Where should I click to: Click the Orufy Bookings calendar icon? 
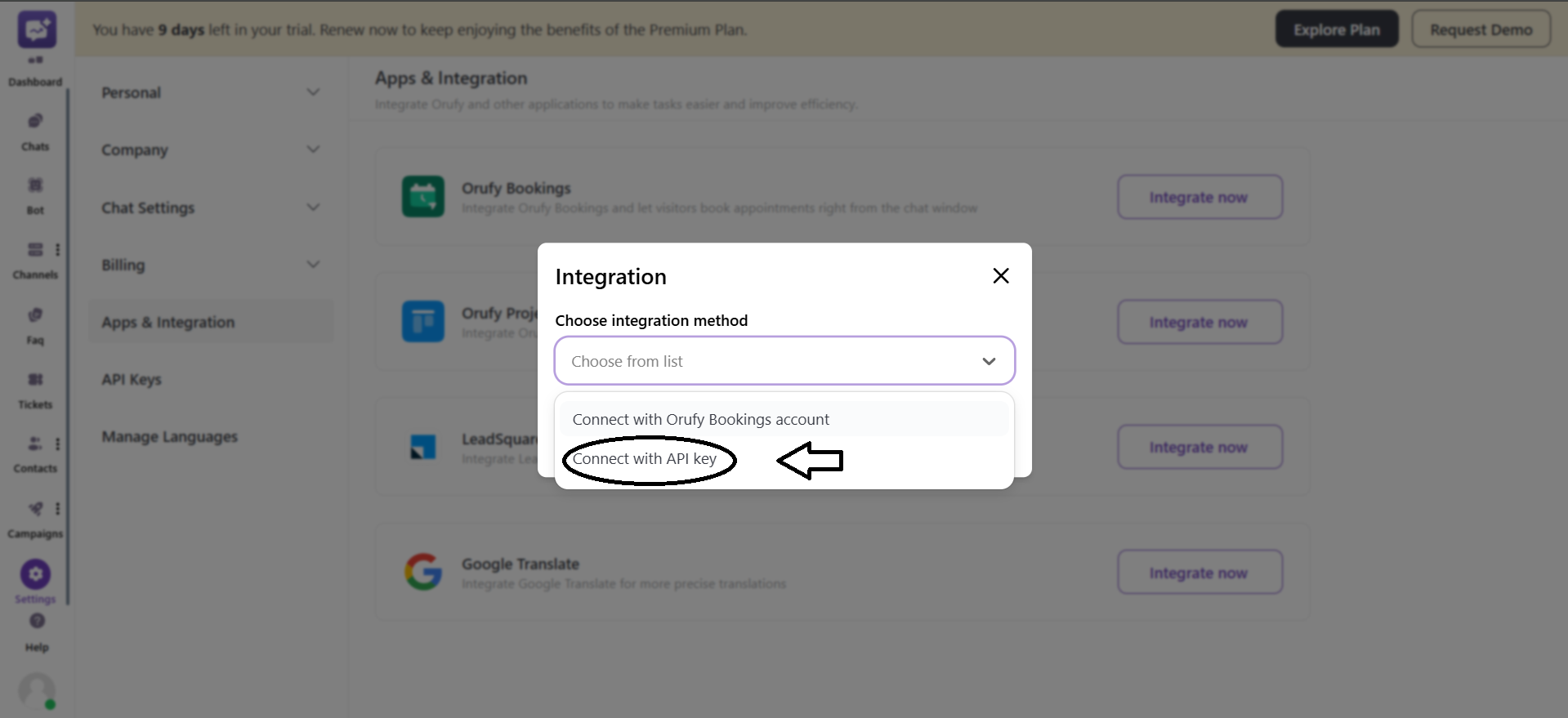423,196
